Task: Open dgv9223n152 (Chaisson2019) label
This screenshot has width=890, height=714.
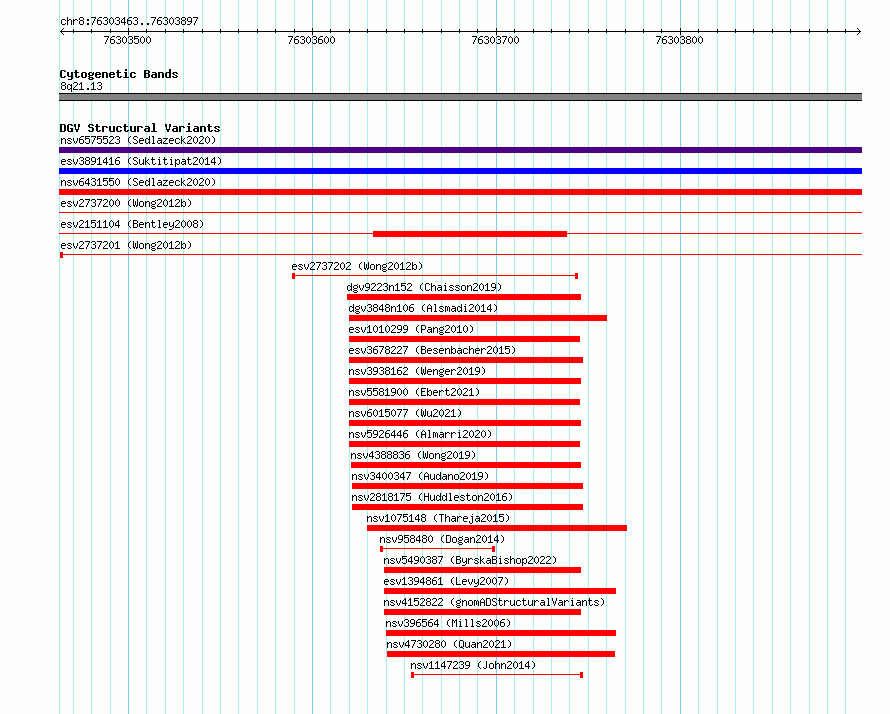Action: click(x=424, y=287)
